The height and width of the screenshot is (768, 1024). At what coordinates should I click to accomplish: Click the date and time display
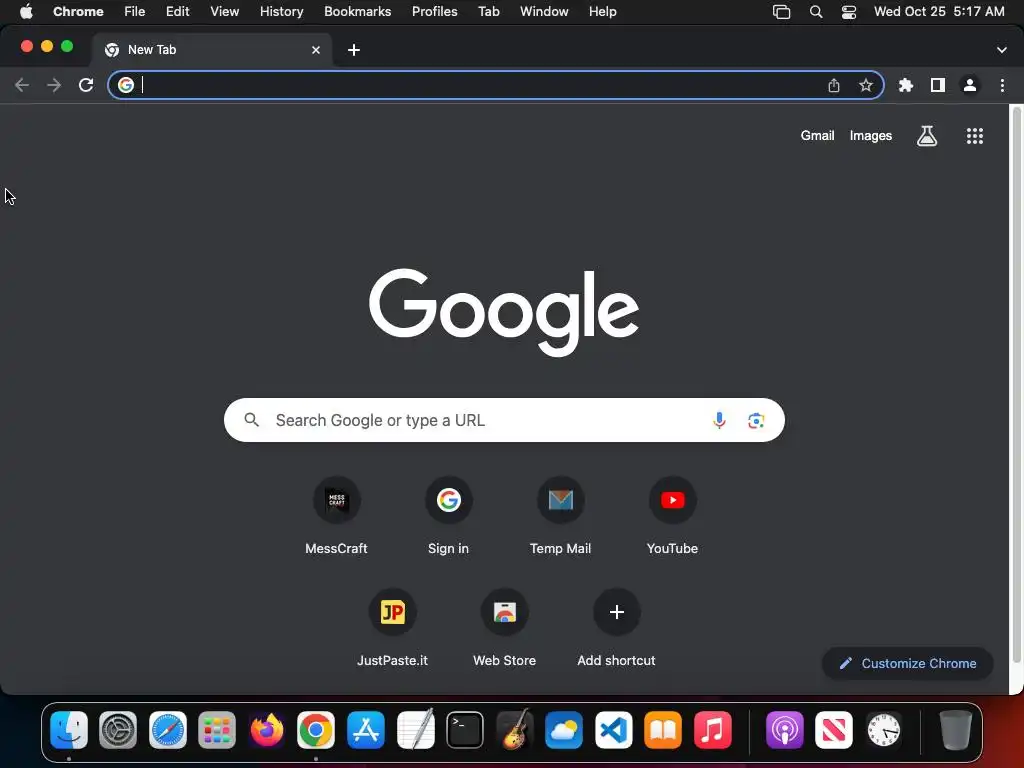coord(939,12)
